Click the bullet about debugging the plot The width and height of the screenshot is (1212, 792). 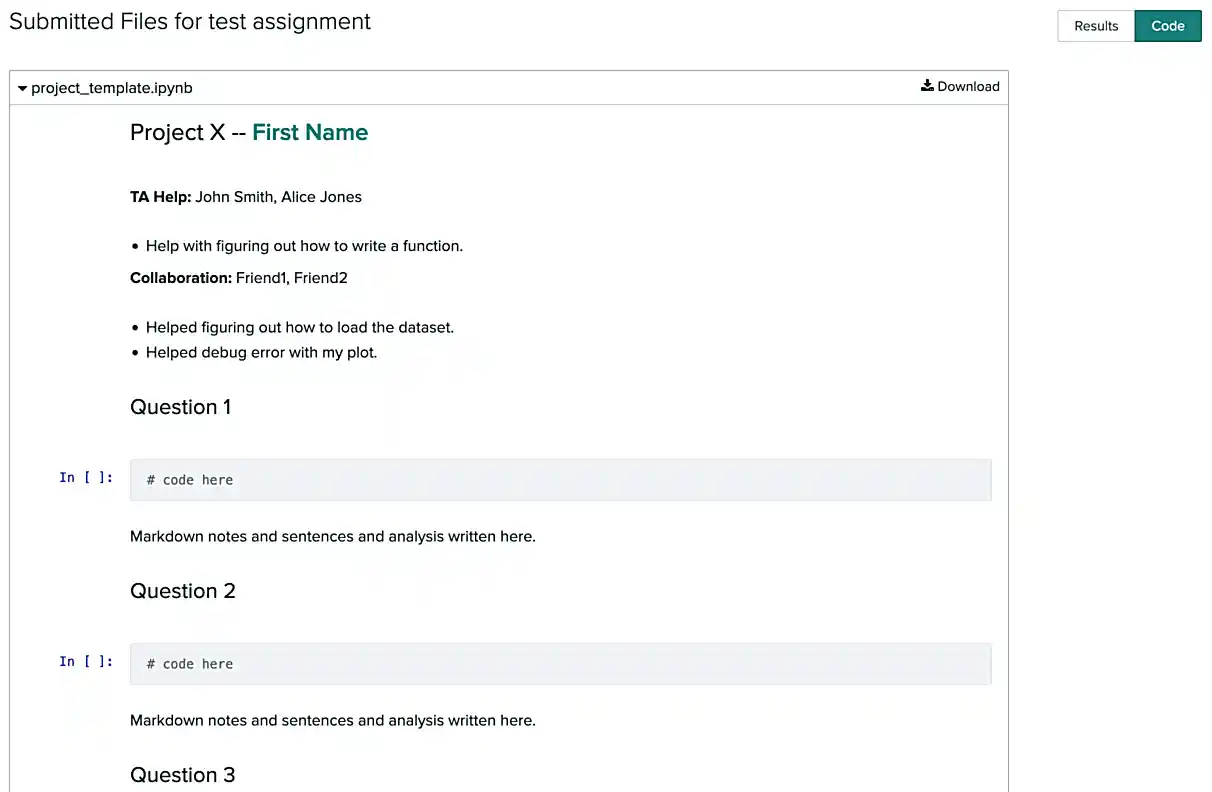click(261, 353)
